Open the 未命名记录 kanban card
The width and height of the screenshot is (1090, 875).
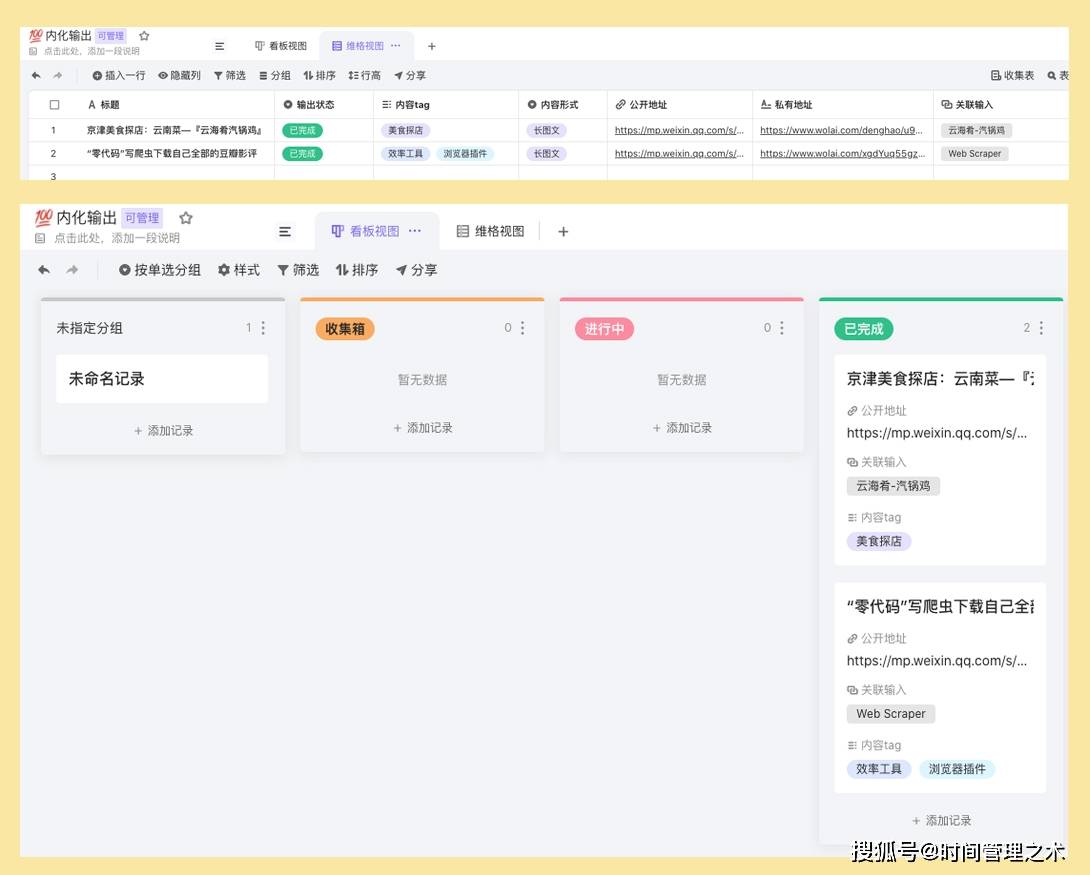[162, 379]
